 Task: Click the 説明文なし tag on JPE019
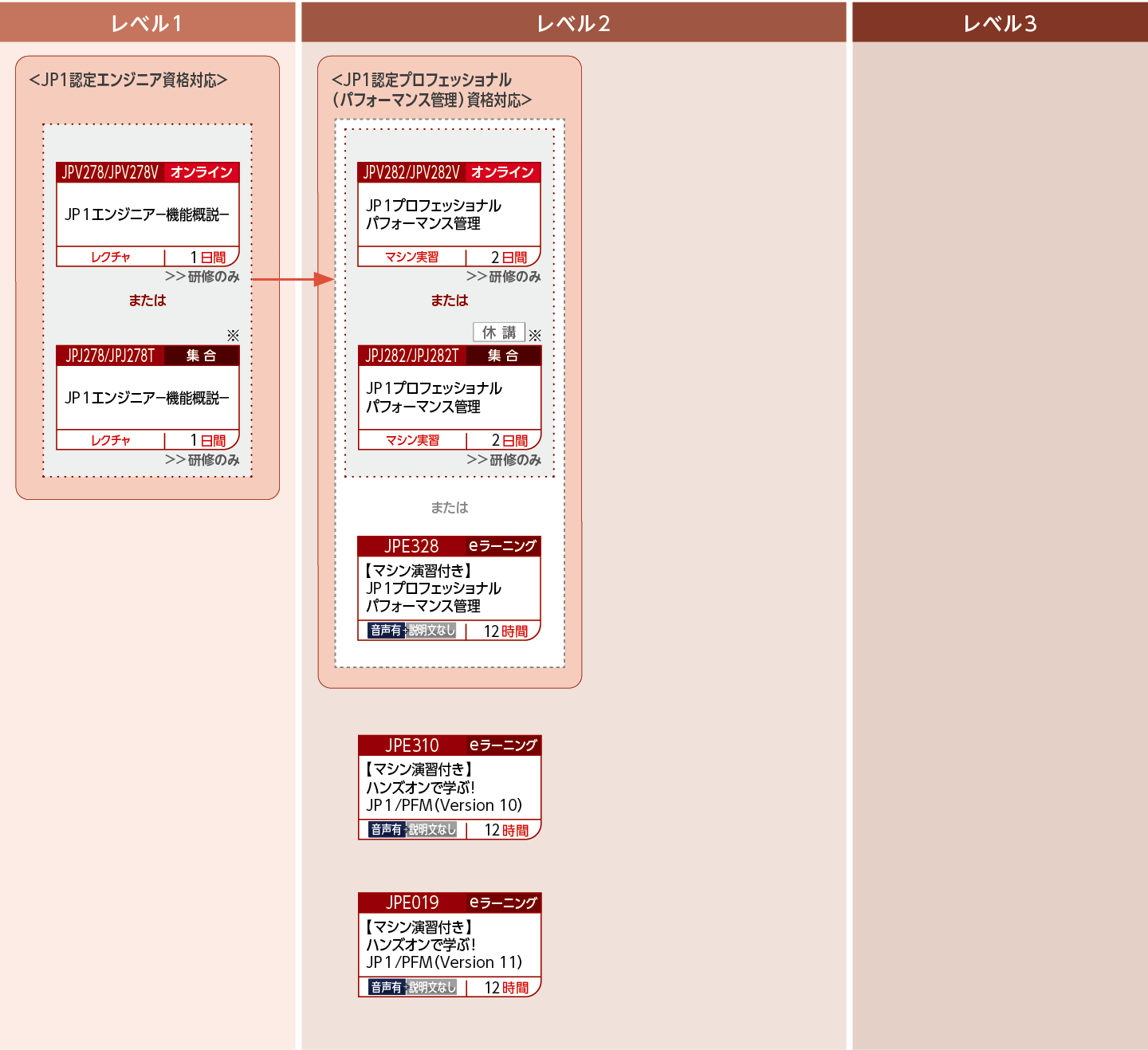(432, 987)
